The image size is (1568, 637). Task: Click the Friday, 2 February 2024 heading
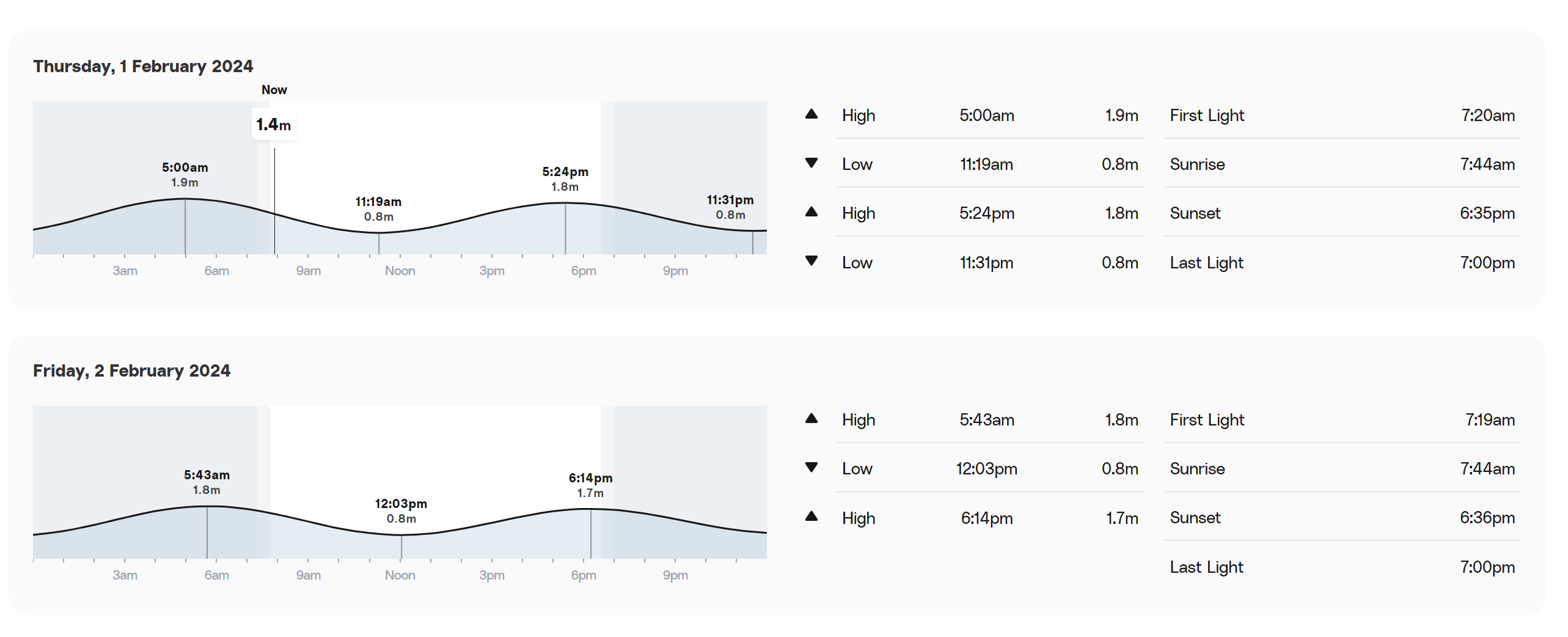click(131, 370)
